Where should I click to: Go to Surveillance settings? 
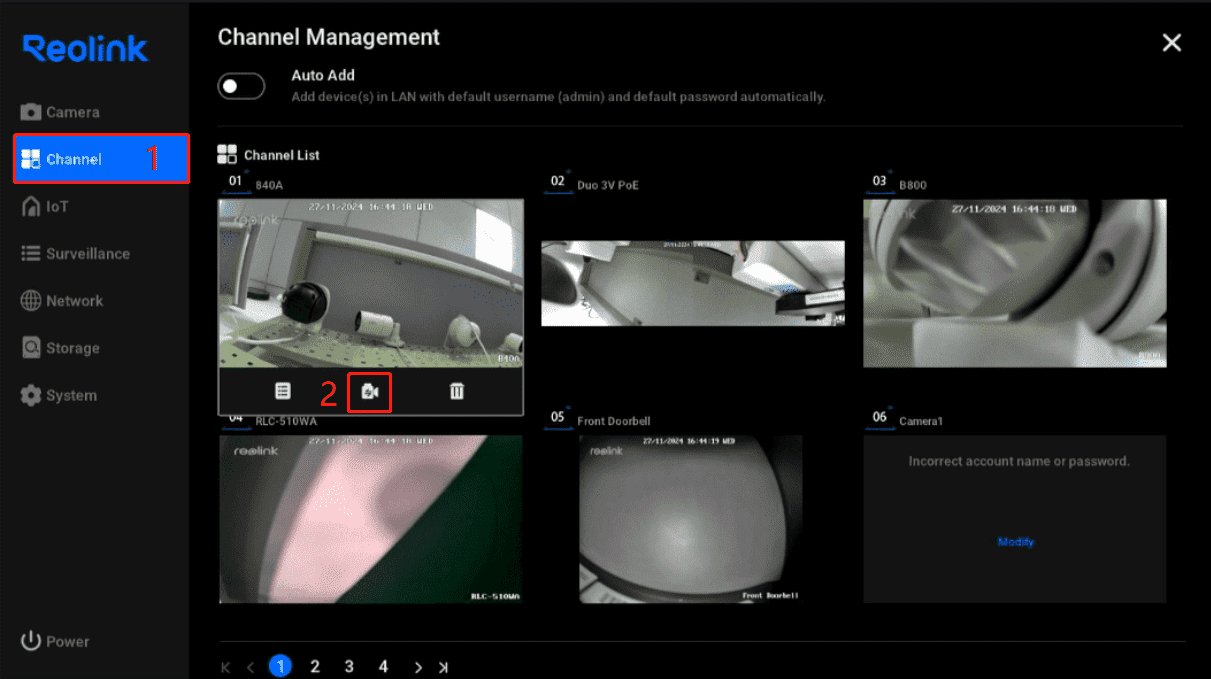75,254
